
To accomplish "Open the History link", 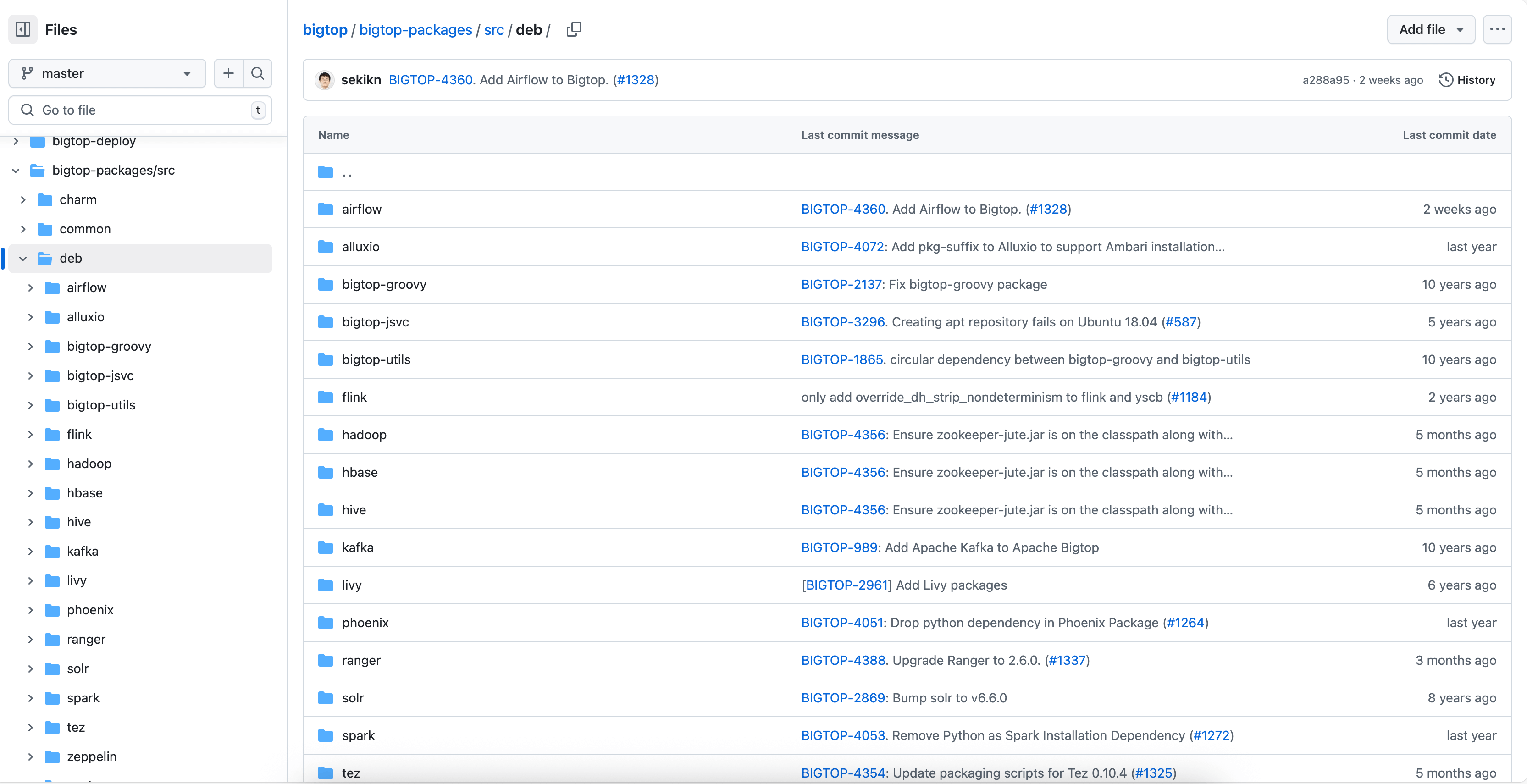I will pyautogui.click(x=1467, y=80).
